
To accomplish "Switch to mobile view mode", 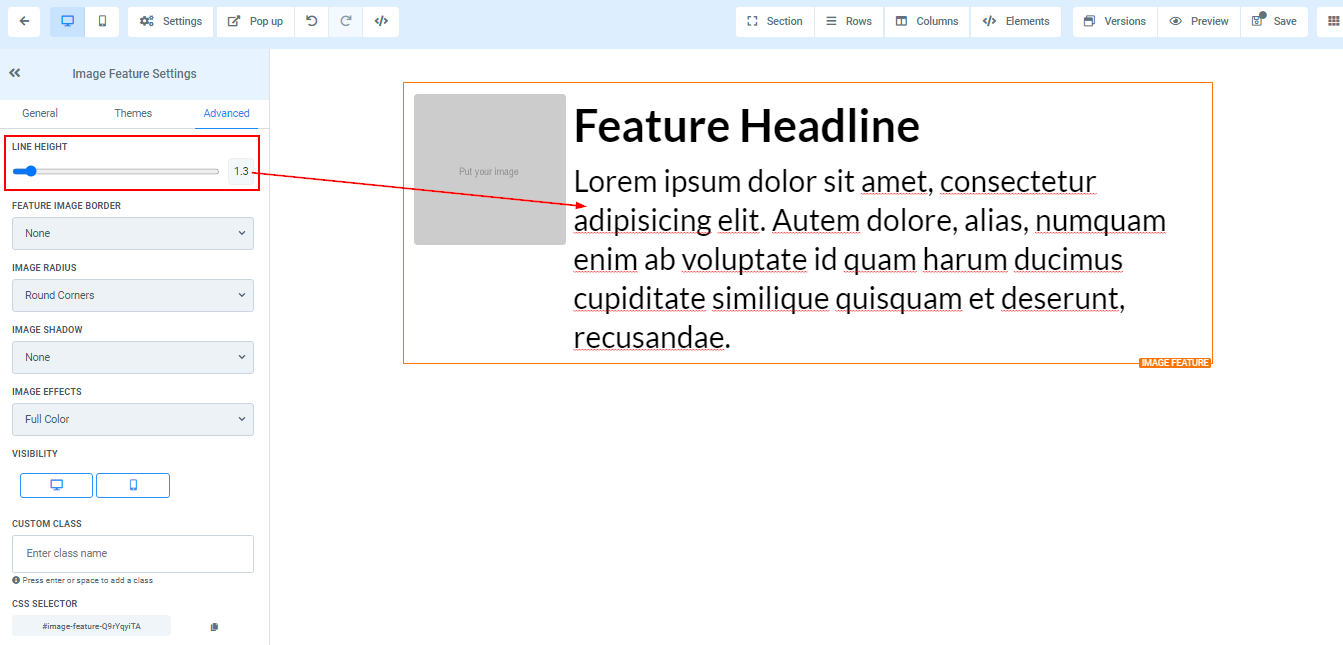I will tap(102, 21).
